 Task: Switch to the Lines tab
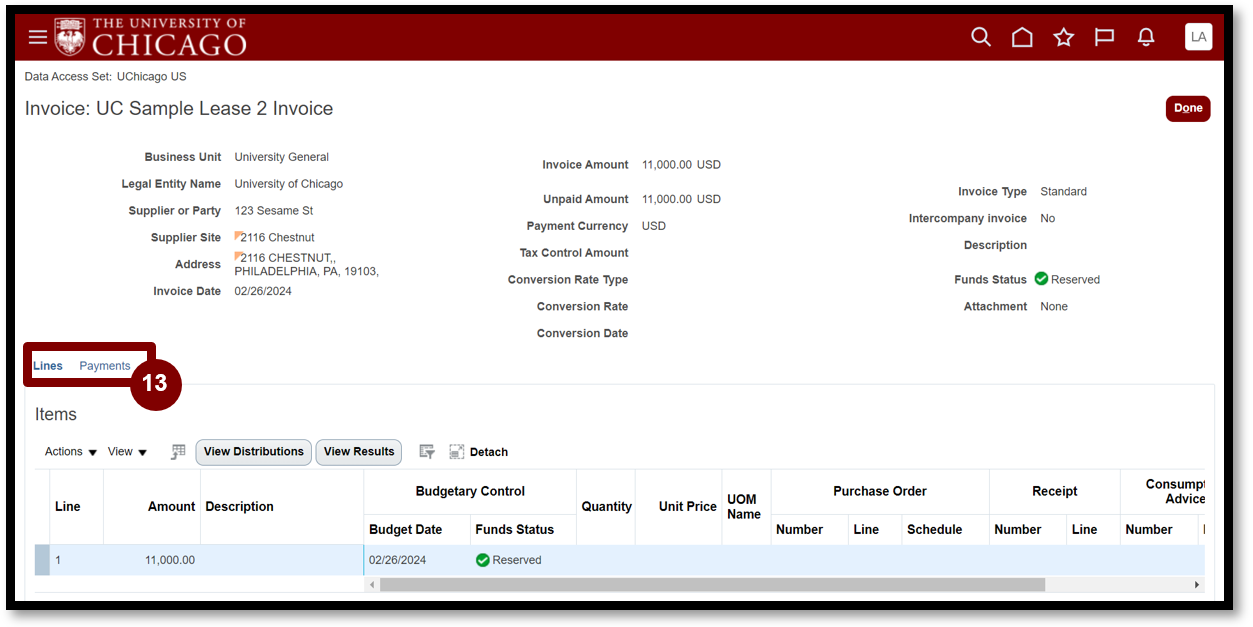click(48, 366)
